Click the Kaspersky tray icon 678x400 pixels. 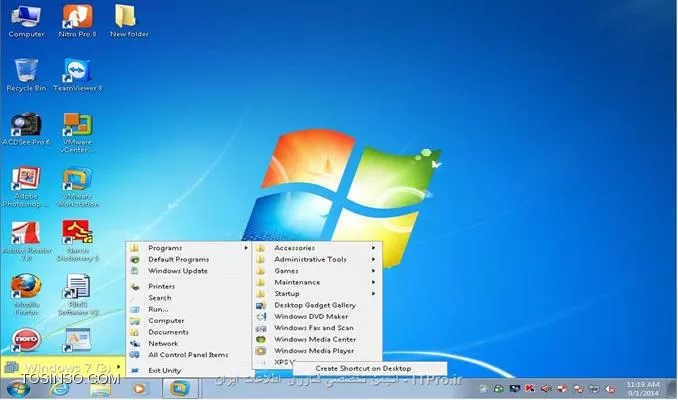pyautogui.click(x=530, y=388)
